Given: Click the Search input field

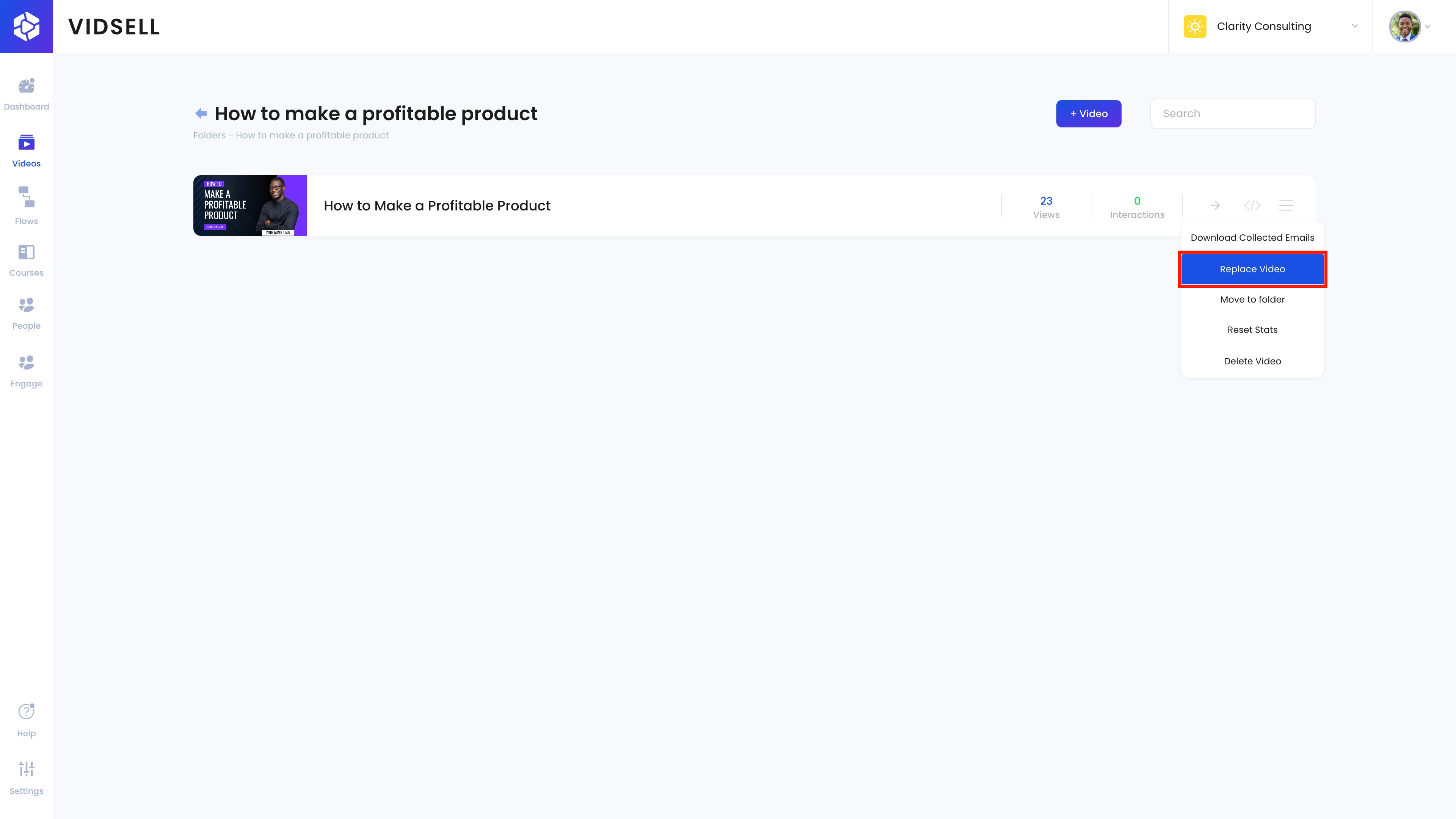Looking at the screenshot, I should pyautogui.click(x=1232, y=114).
